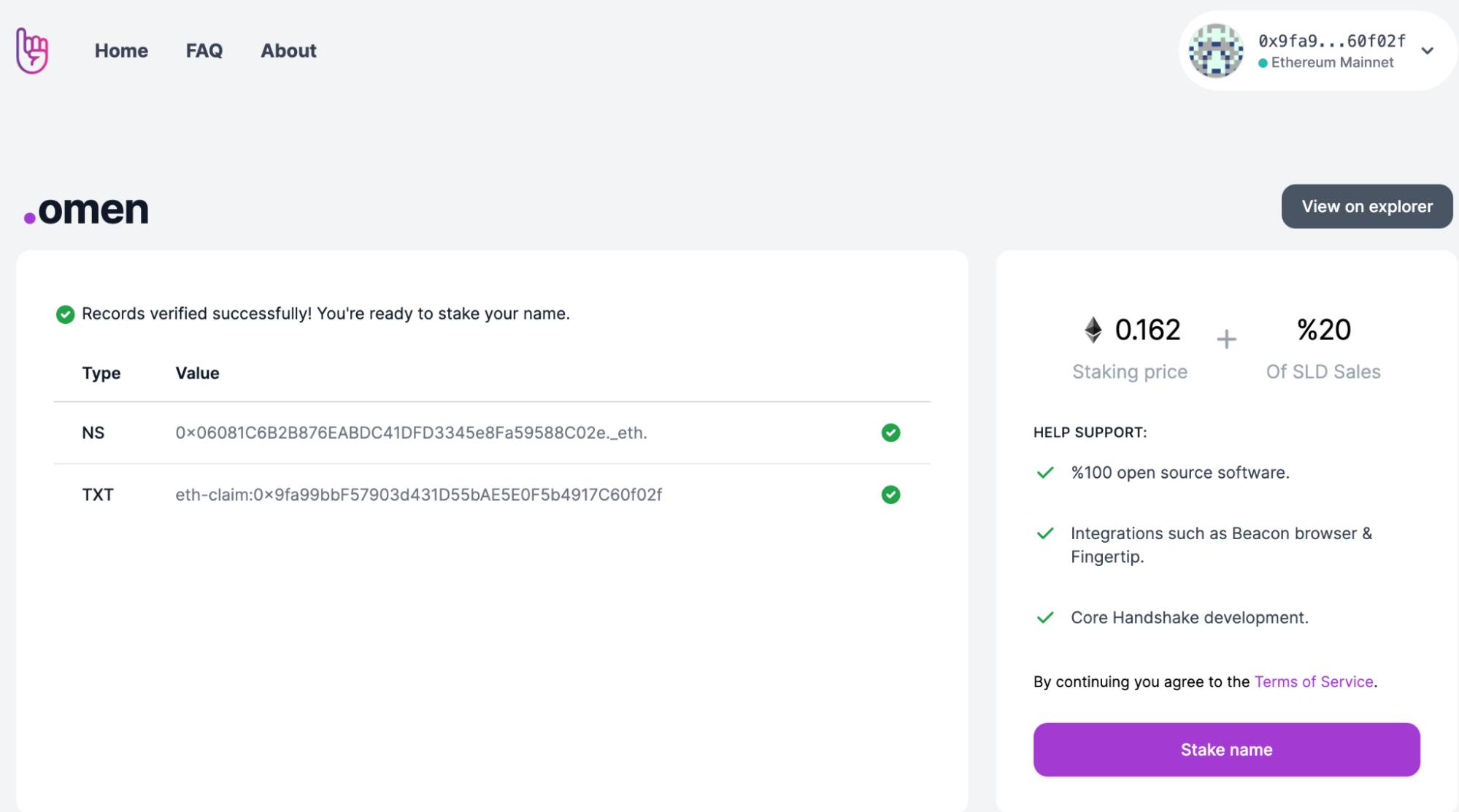Open the Home menu item
The width and height of the screenshot is (1459, 812).
(121, 50)
